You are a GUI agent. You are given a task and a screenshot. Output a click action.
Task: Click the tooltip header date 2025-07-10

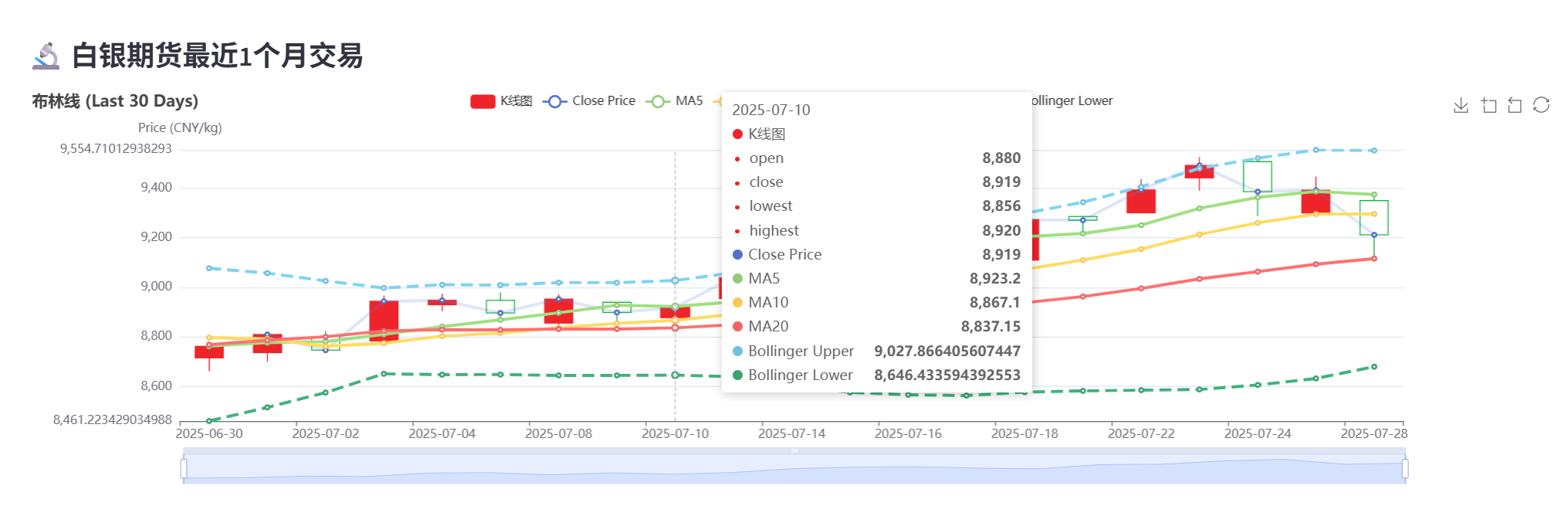(771, 110)
